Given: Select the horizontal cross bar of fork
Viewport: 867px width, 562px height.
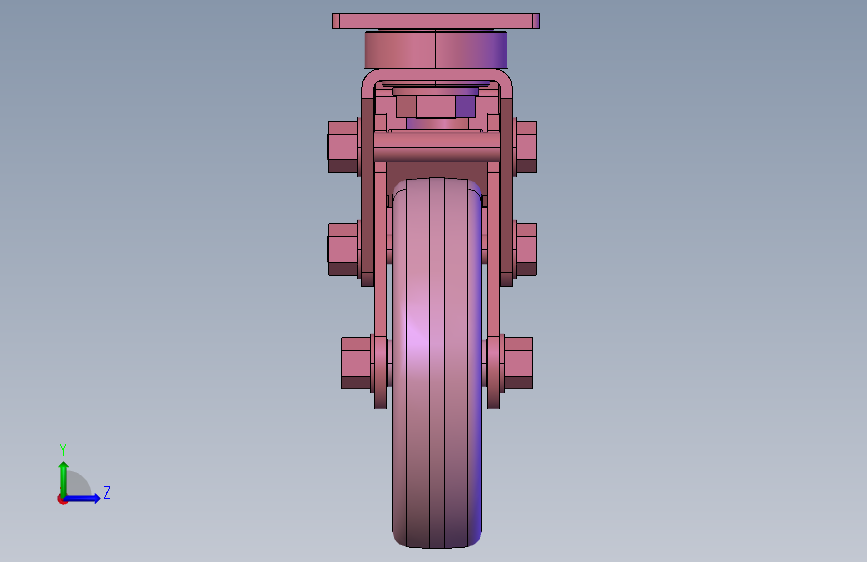Looking at the screenshot, I should click(x=437, y=147).
